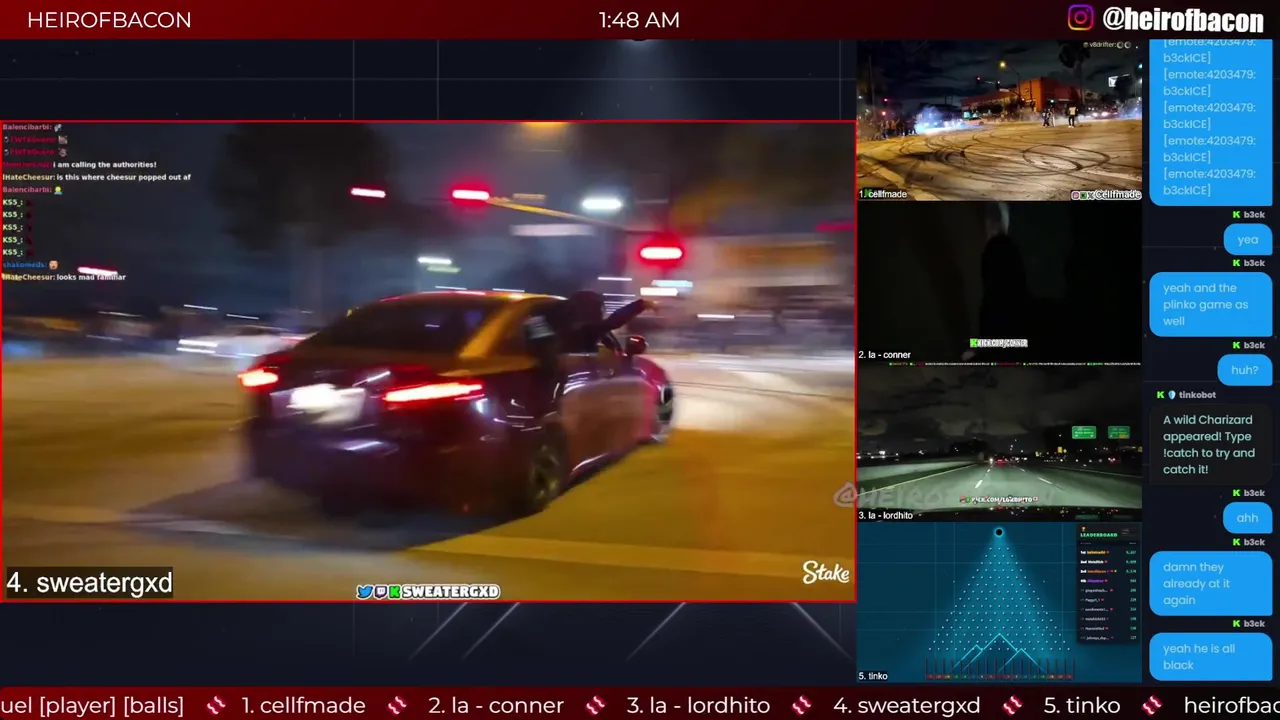This screenshot has width=1280, height=720.
Task: Click '3. la - lordhito' in bottom ticker
Action: (698, 705)
